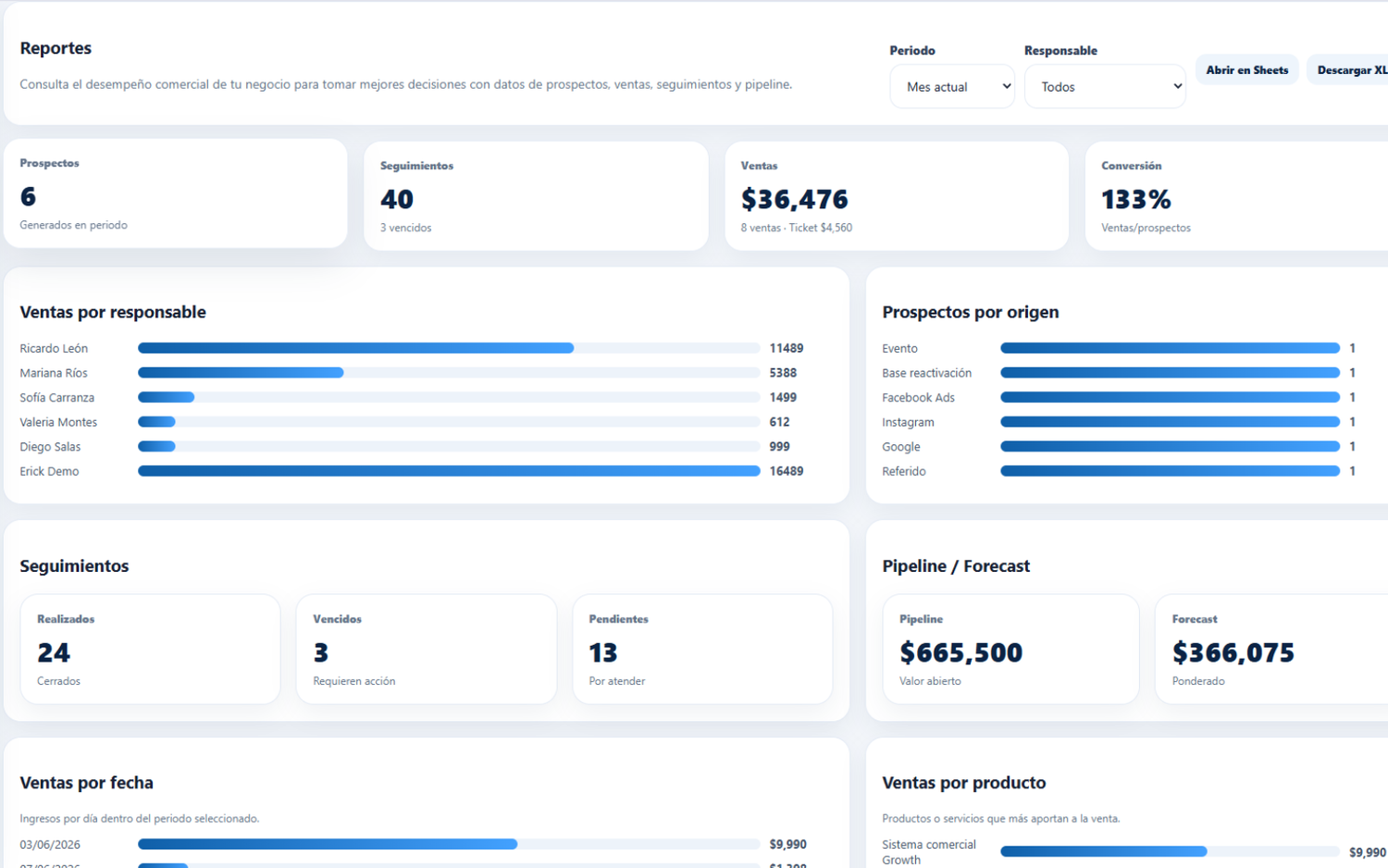Click the Diego Salas label
Viewport: 1388px width, 868px height.
[50, 447]
